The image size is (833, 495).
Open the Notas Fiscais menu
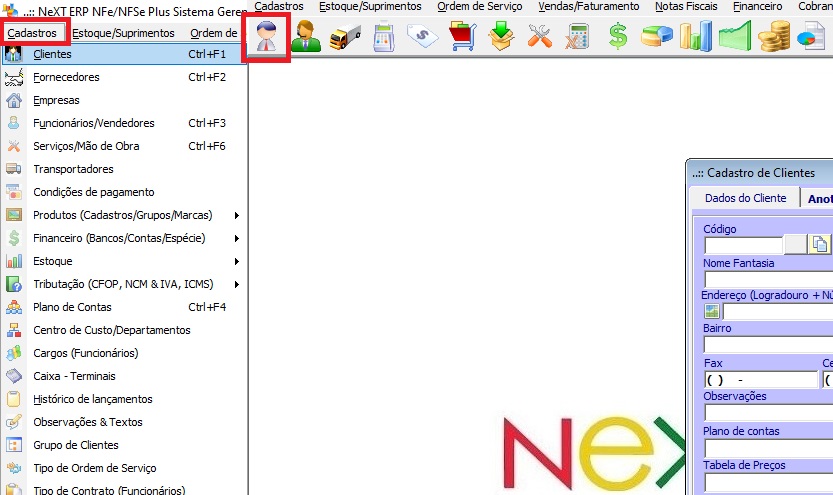pos(686,6)
